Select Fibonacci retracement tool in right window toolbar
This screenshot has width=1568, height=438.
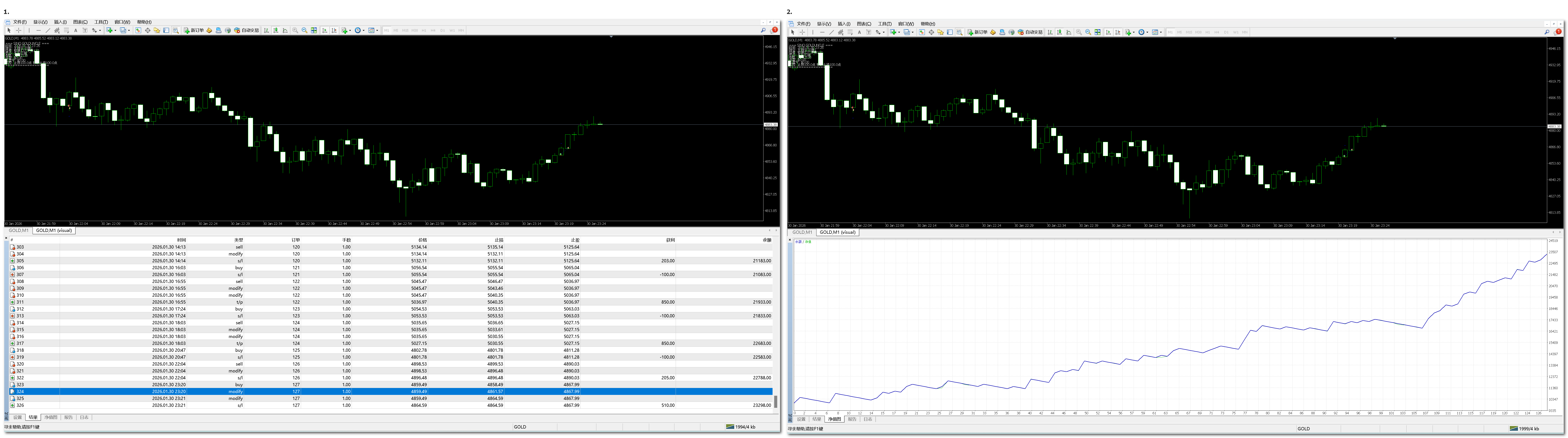pyautogui.click(x=850, y=32)
